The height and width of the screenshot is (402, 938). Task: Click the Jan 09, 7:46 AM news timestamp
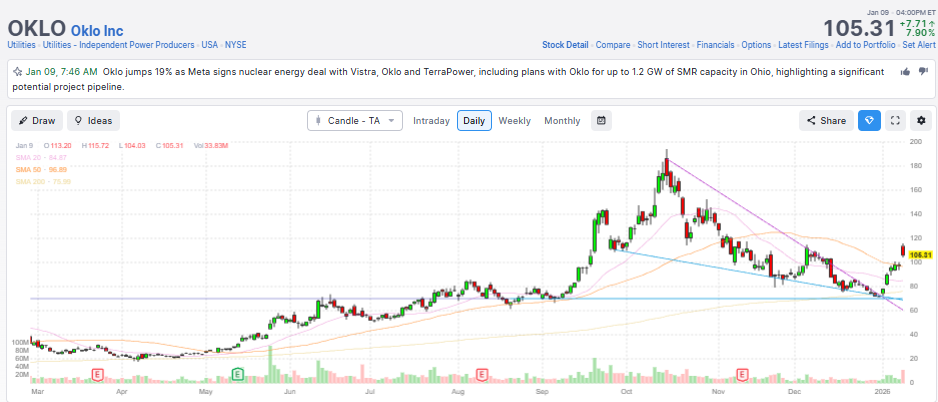coord(61,72)
